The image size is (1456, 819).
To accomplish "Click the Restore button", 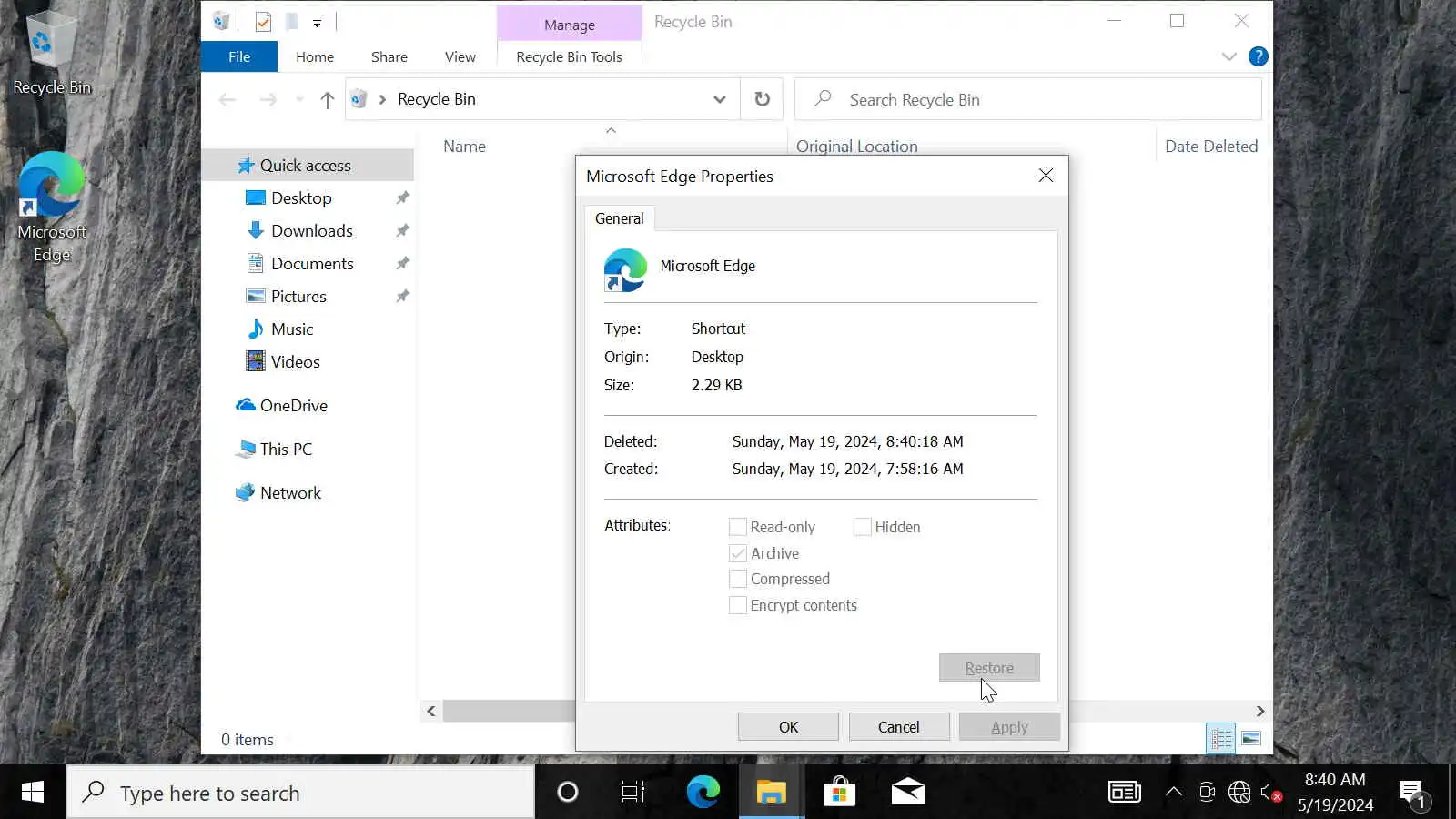I will [989, 668].
